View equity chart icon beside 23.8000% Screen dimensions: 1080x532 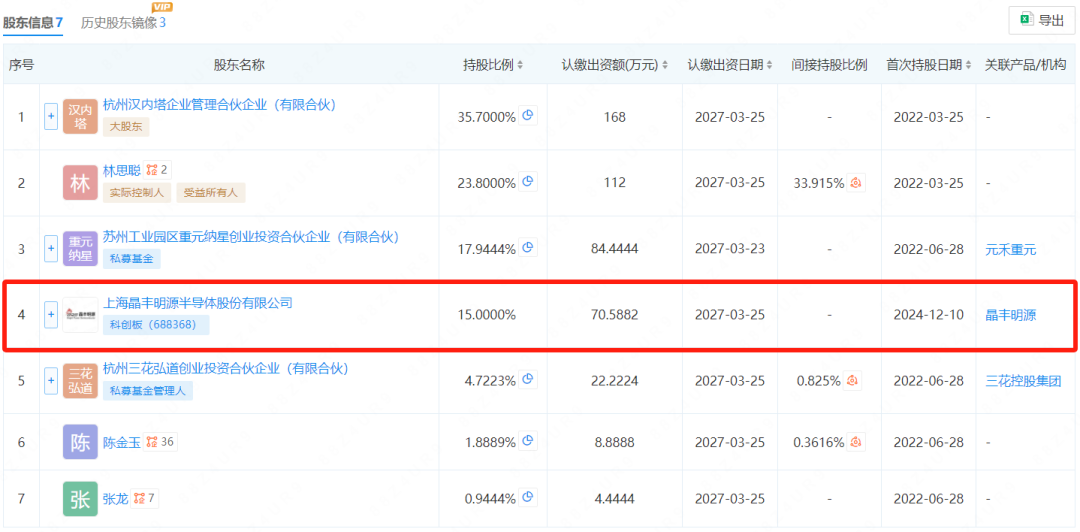click(x=528, y=182)
